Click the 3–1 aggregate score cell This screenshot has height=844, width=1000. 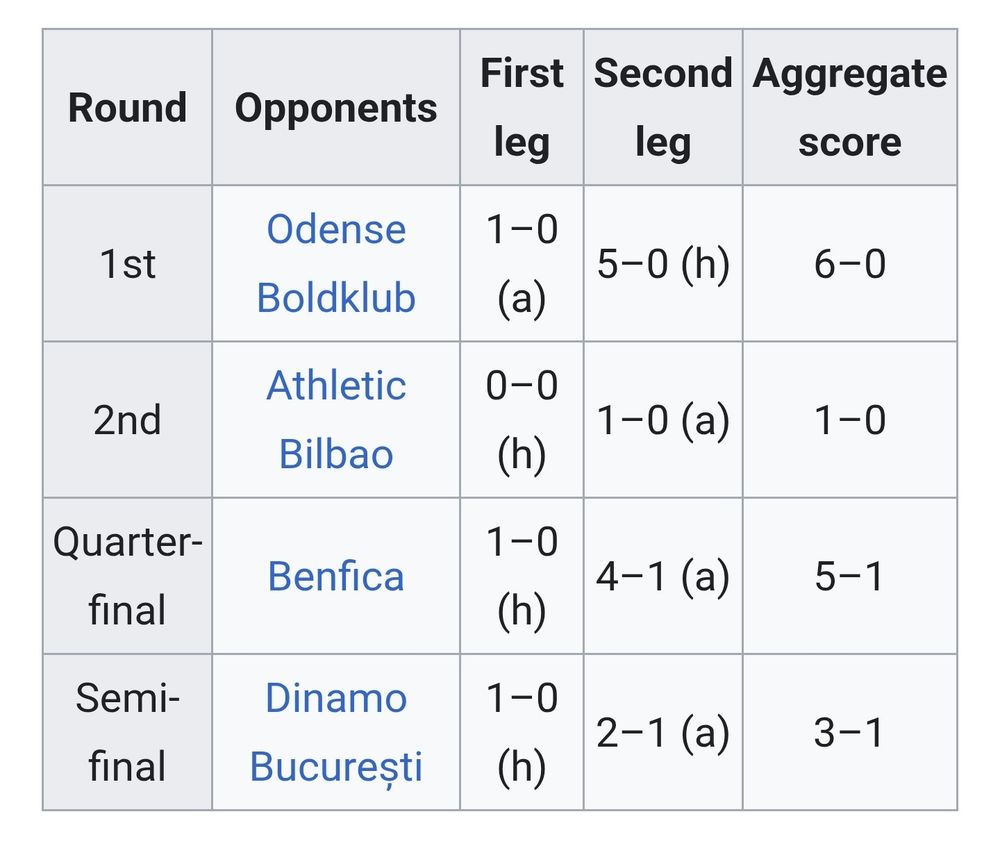(x=850, y=732)
